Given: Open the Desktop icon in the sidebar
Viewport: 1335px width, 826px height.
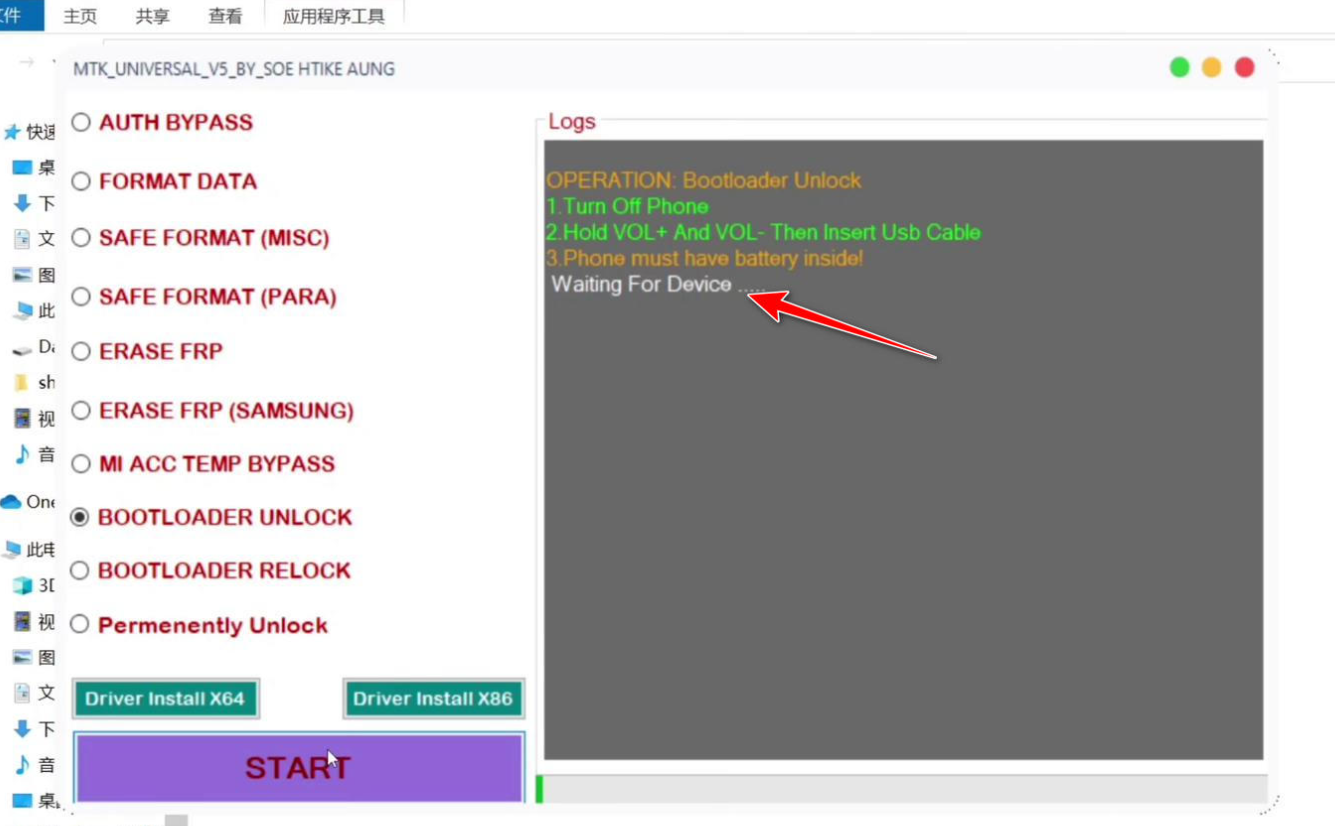Looking at the screenshot, I should [x=22, y=167].
